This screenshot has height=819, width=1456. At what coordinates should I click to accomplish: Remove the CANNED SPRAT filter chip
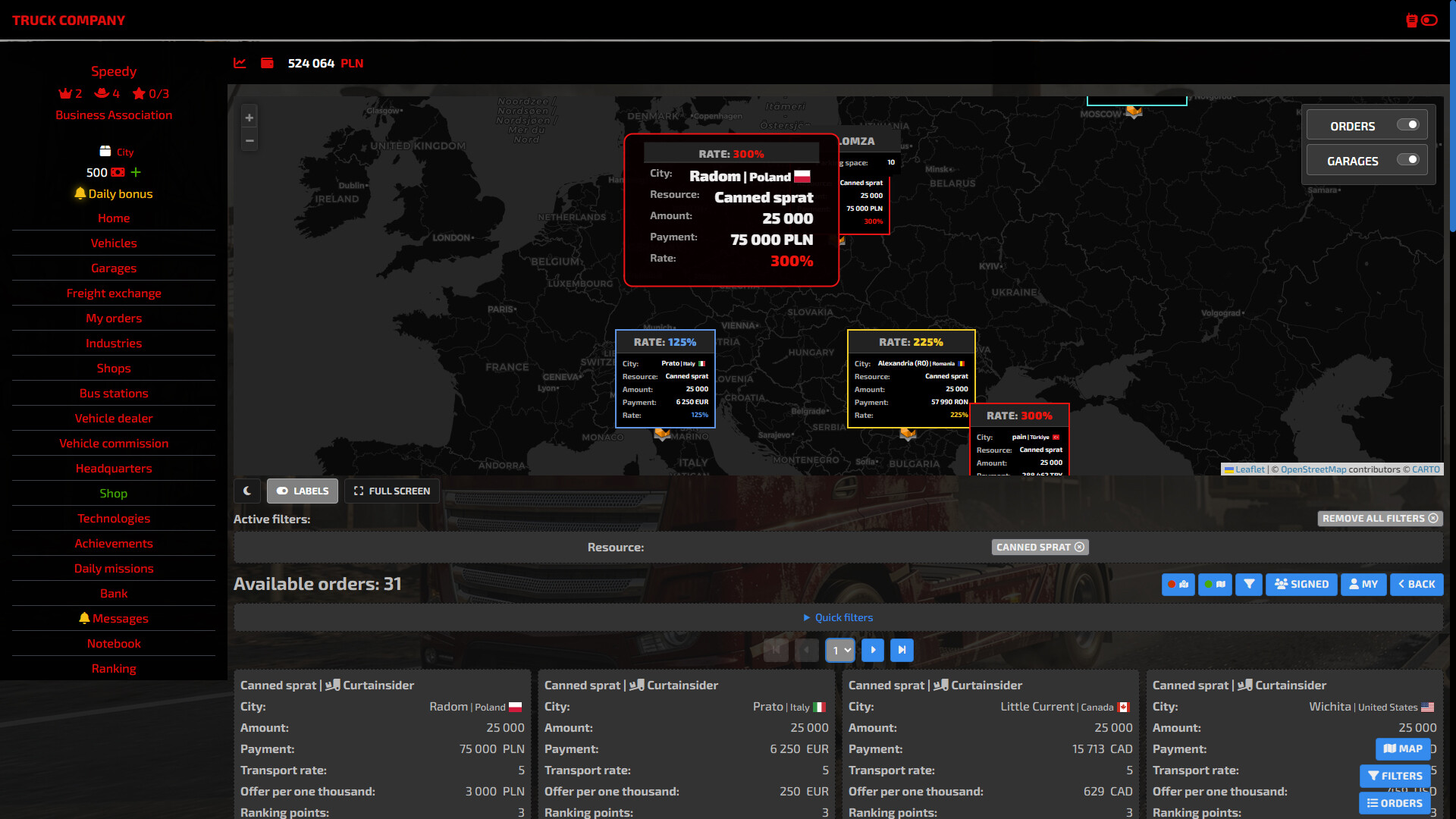coord(1080,547)
